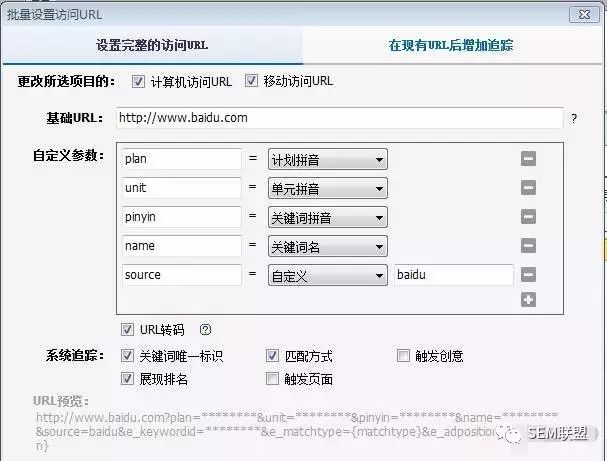Remove the pinyin parameter row
The height and width of the screenshot is (461, 607).
pyautogui.click(x=528, y=216)
